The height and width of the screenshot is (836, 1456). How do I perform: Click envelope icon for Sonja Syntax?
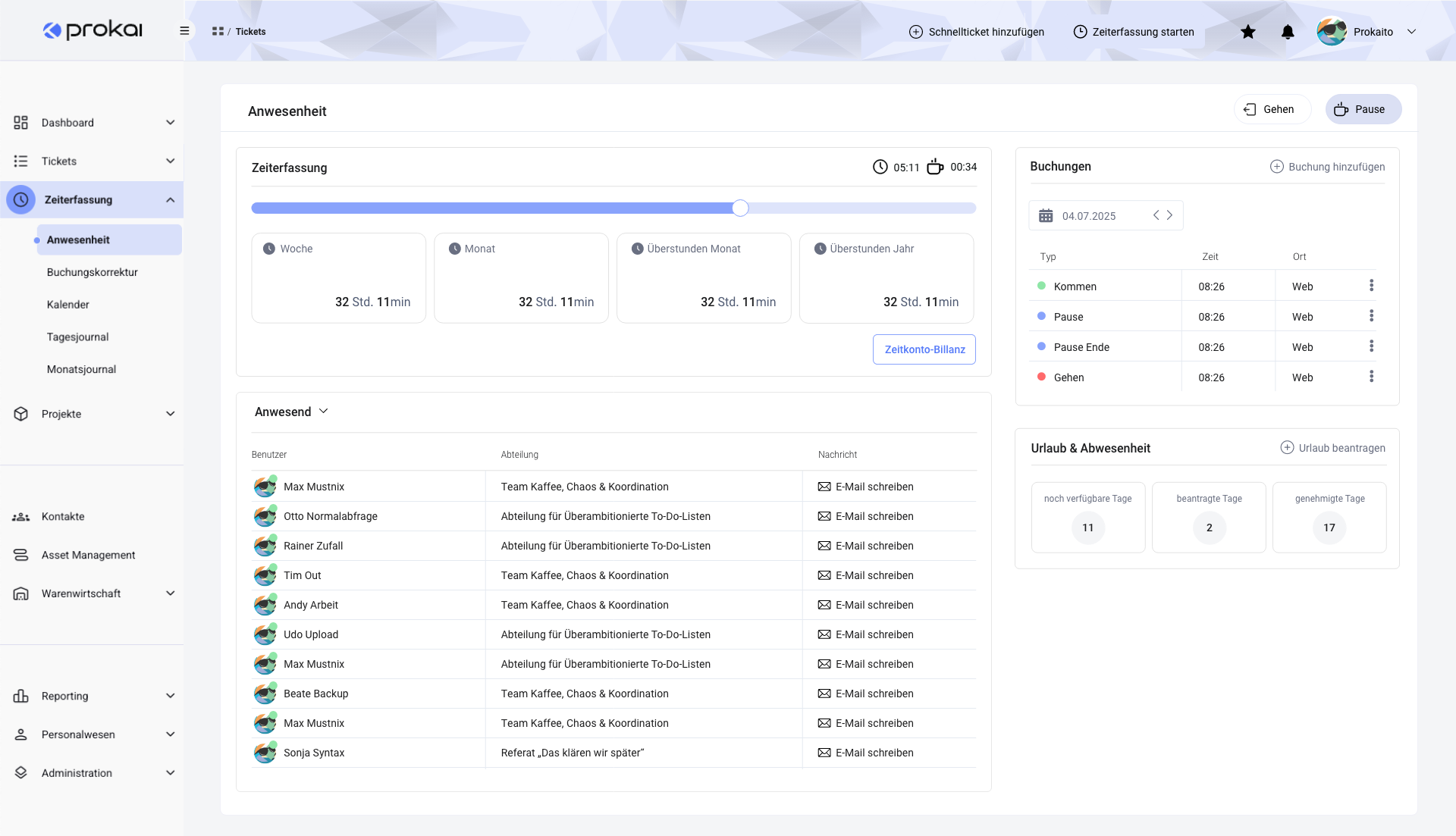tap(824, 753)
